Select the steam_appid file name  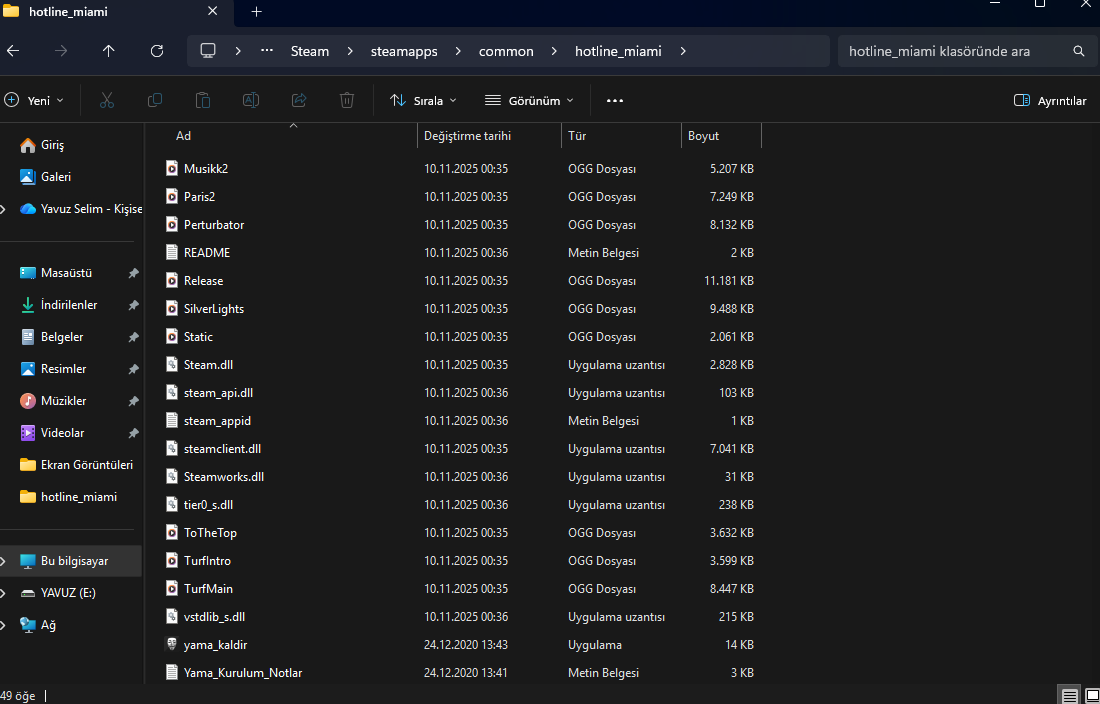point(217,421)
